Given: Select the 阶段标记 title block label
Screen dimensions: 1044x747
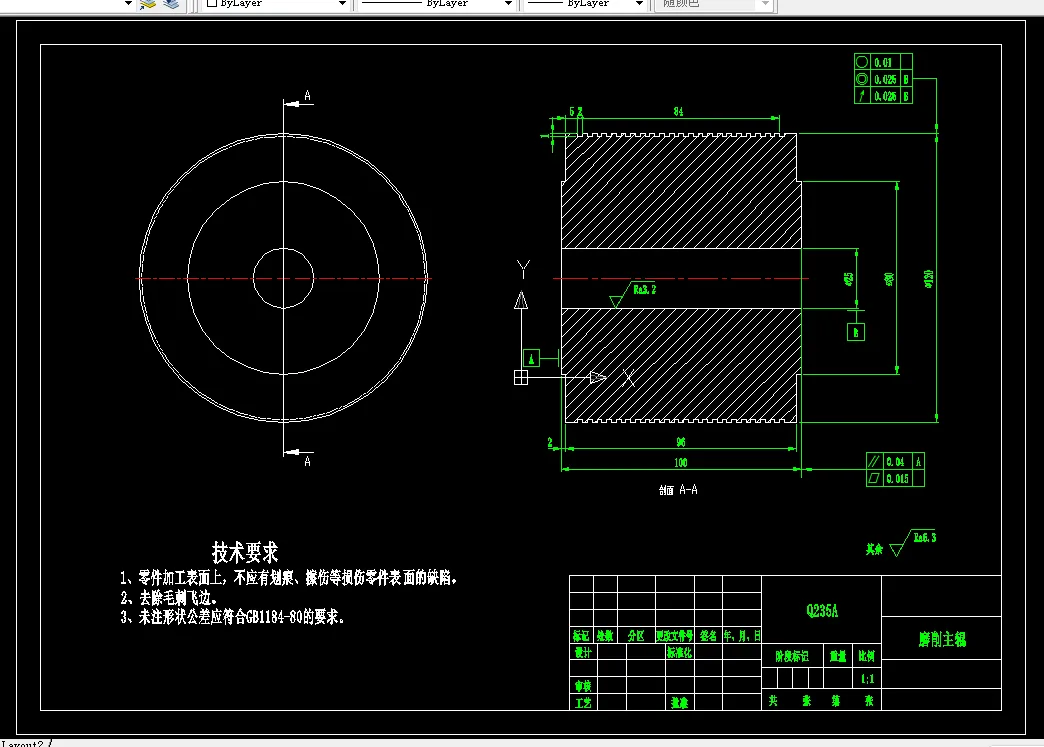Looking at the screenshot, I should tap(792, 656).
